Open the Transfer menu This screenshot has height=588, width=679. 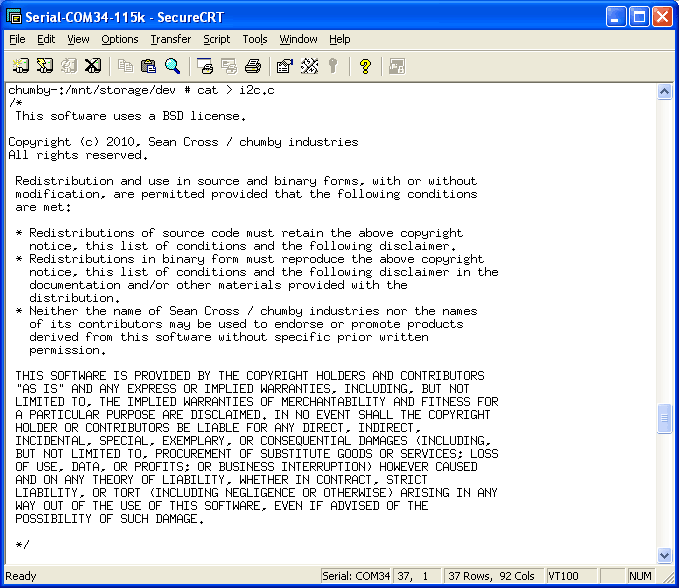coord(170,39)
